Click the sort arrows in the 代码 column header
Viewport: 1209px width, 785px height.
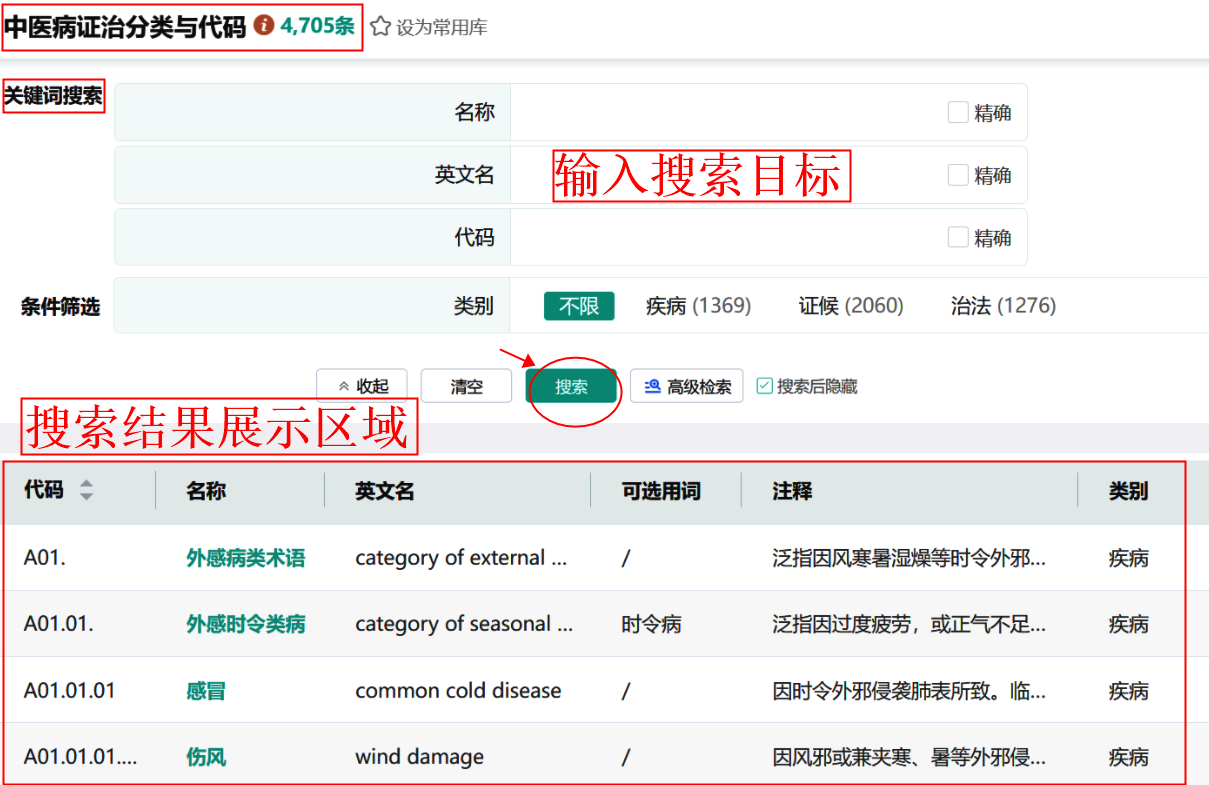[87, 490]
